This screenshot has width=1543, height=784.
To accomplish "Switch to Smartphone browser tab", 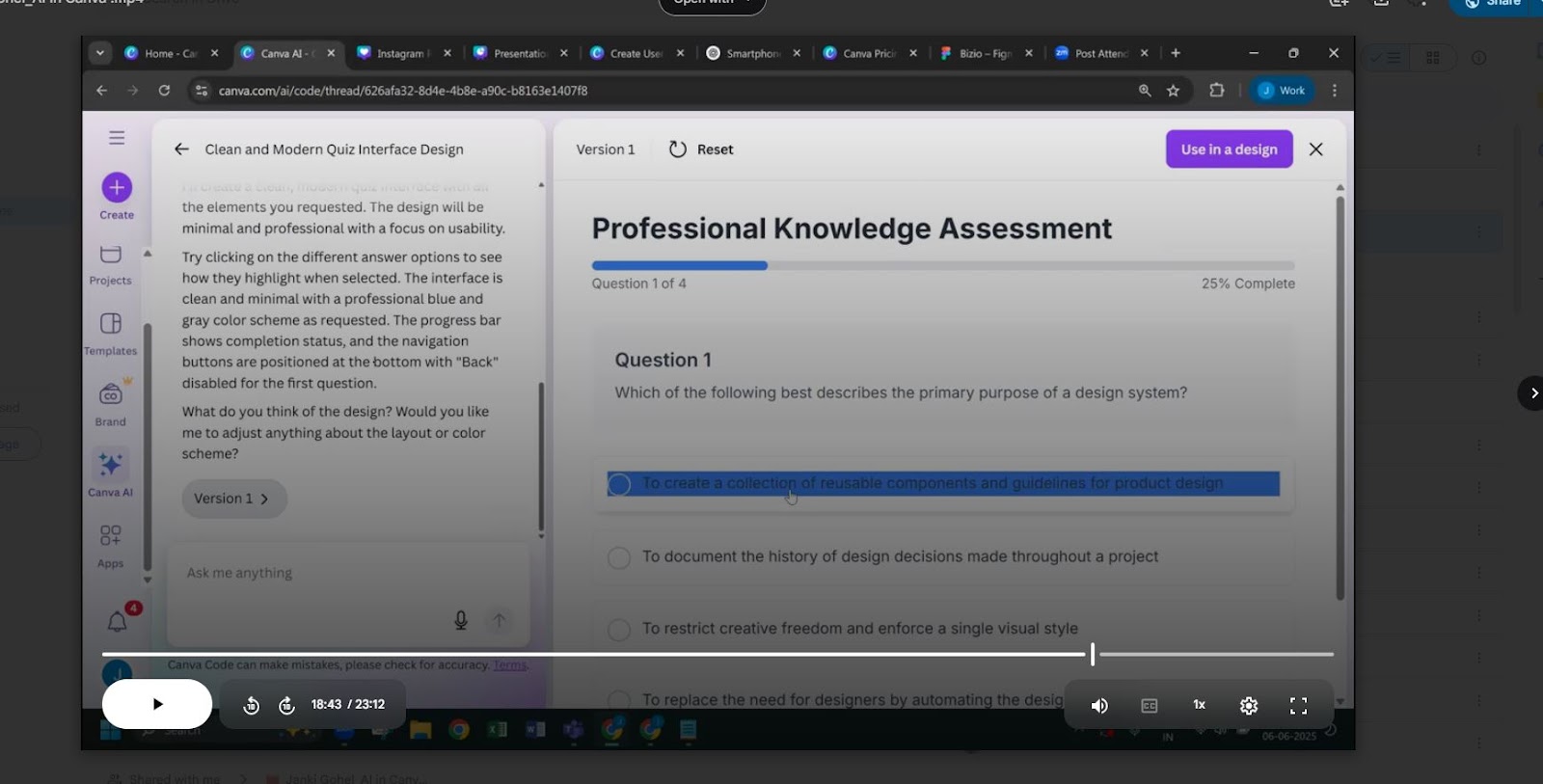I will coord(753,53).
